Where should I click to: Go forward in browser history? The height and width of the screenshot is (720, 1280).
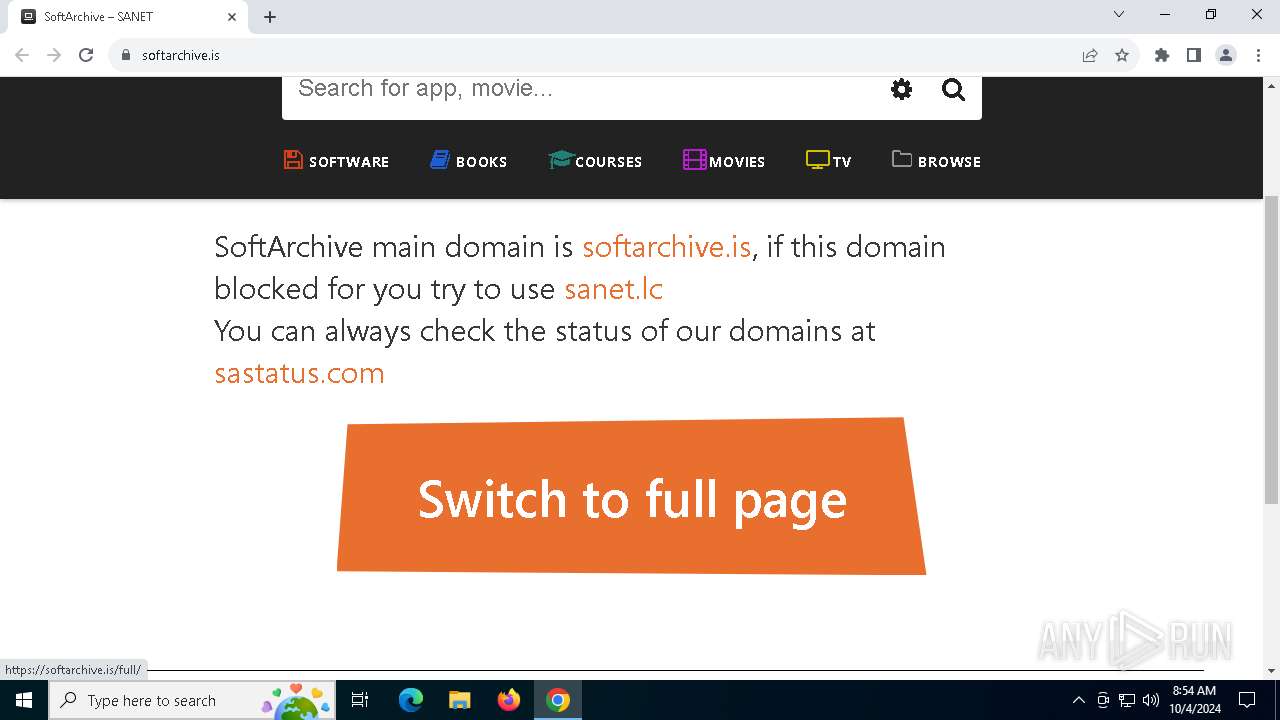54,55
